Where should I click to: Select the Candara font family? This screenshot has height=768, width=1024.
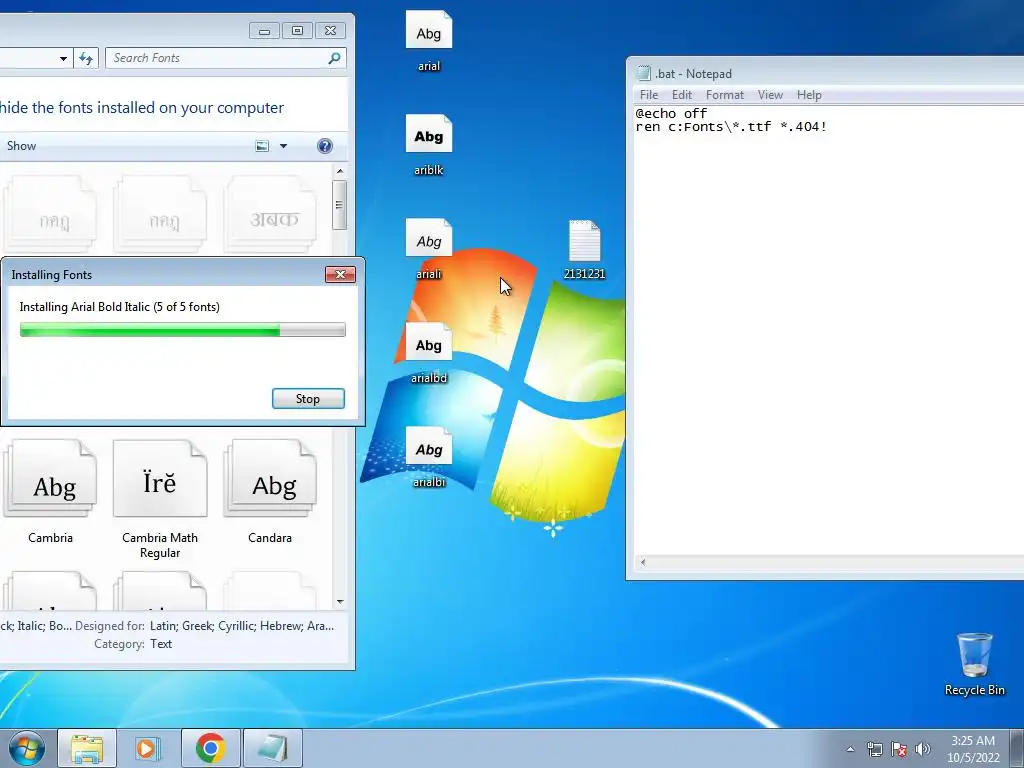tap(270, 492)
